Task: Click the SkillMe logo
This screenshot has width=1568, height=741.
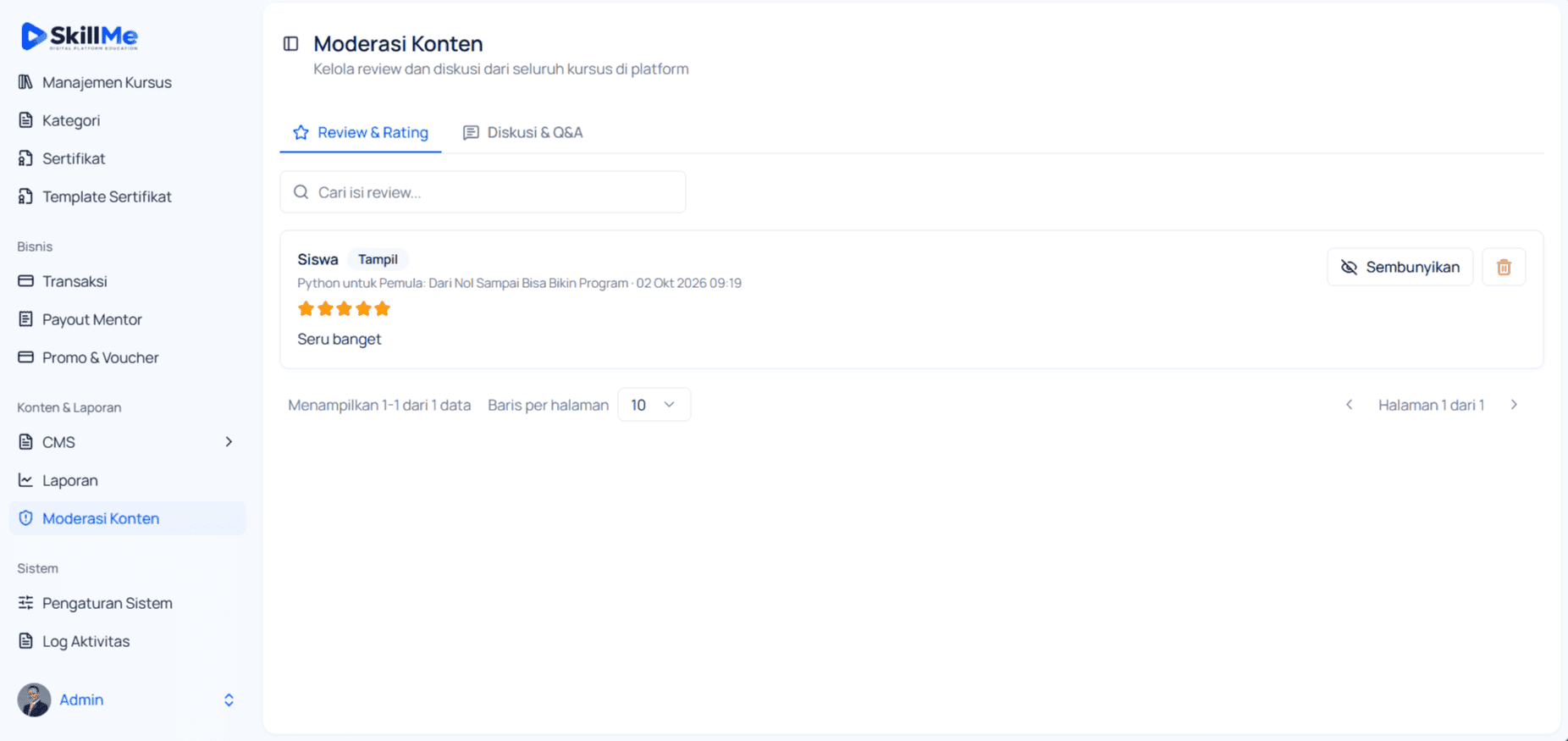Action: pyautogui.click(x=80, y=36)
